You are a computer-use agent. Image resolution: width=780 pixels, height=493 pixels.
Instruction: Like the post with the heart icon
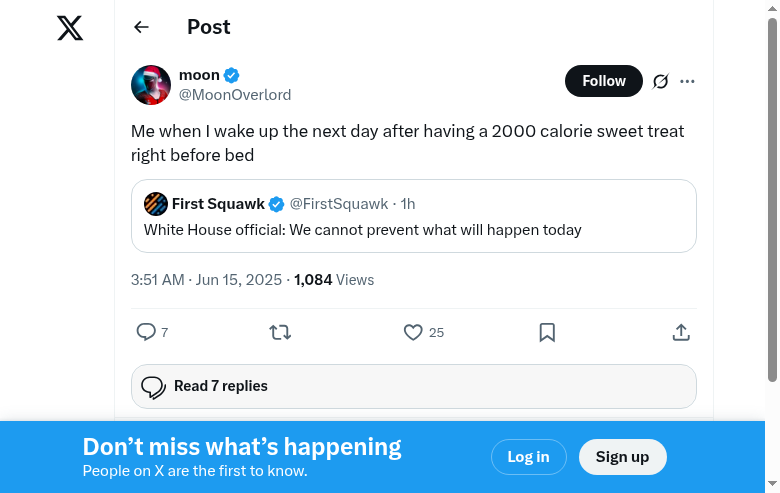[x=413, y=332]
